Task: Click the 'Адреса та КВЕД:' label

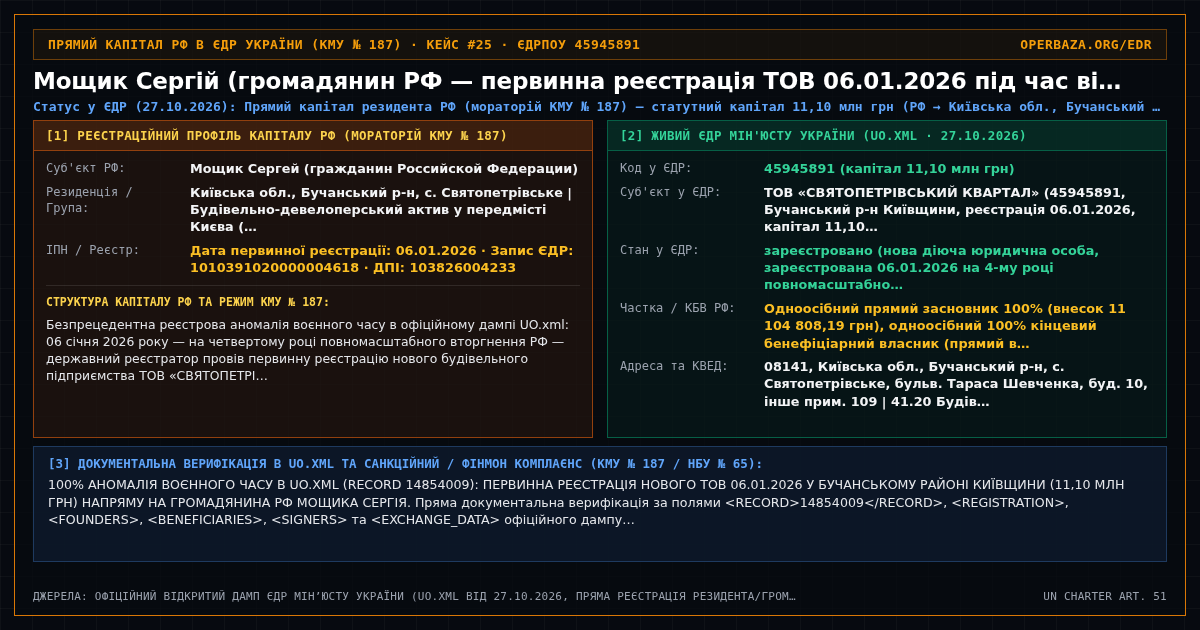Action: (x=674, y=366)
